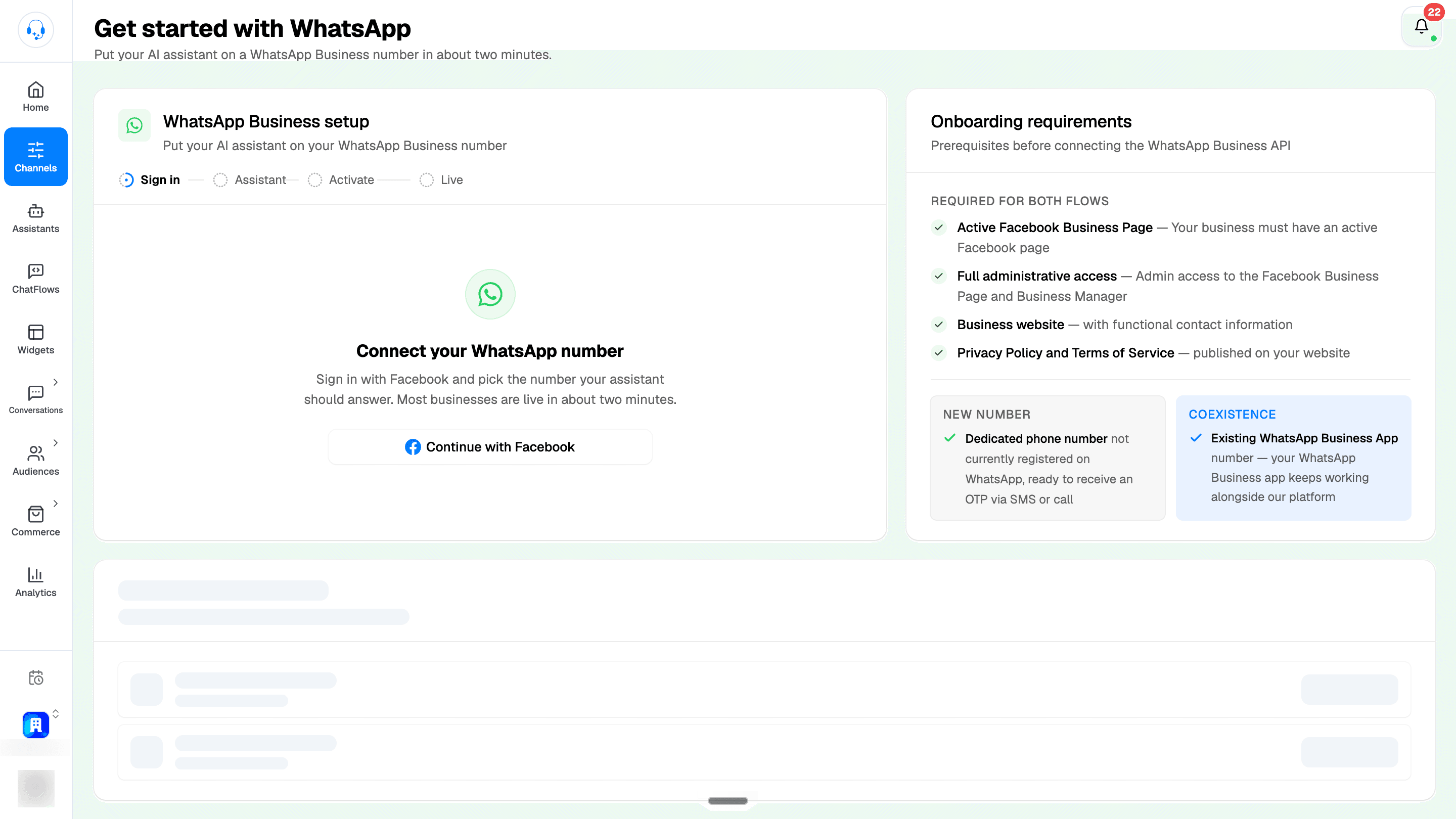Click the 'Get started with WhatsApp' title
The image size is (1456, 819).
[252, 28]
